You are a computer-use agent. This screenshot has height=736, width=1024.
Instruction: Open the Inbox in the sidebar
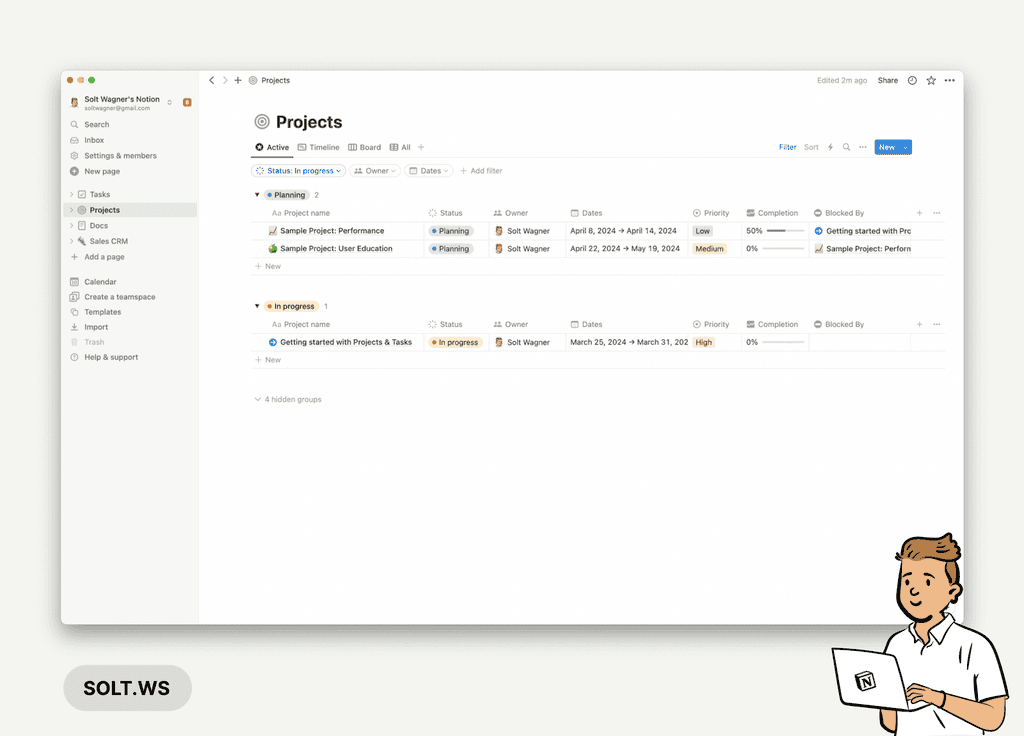92,140
